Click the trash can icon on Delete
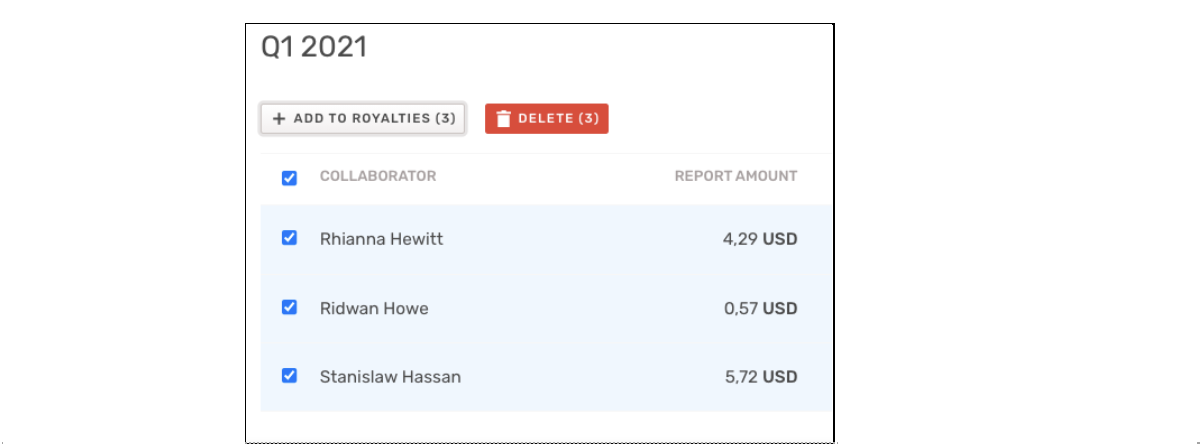Viewport: 1200px width, 446px height. click(503, 119)
